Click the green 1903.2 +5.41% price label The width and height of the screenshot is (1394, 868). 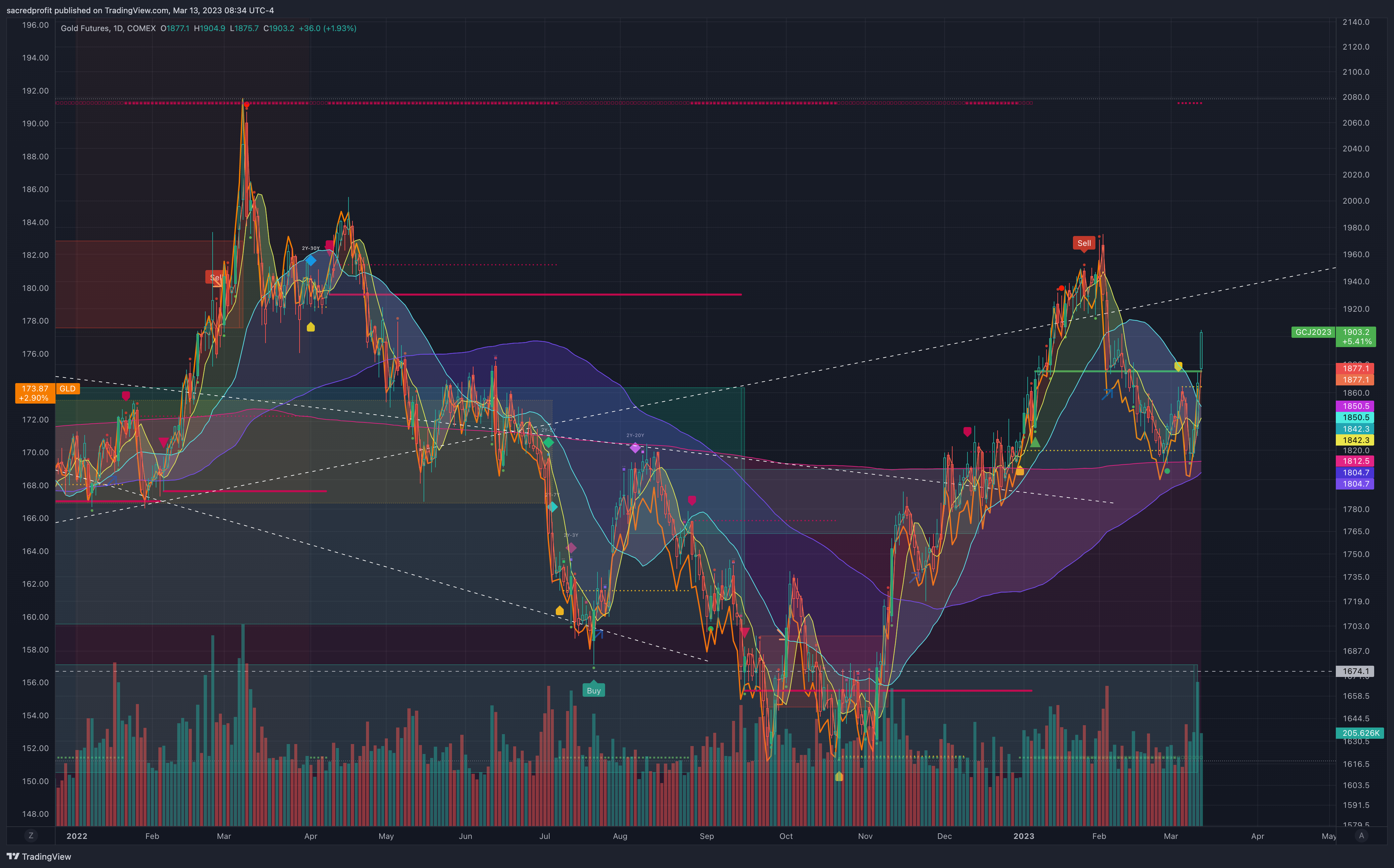pos(1356,336)
